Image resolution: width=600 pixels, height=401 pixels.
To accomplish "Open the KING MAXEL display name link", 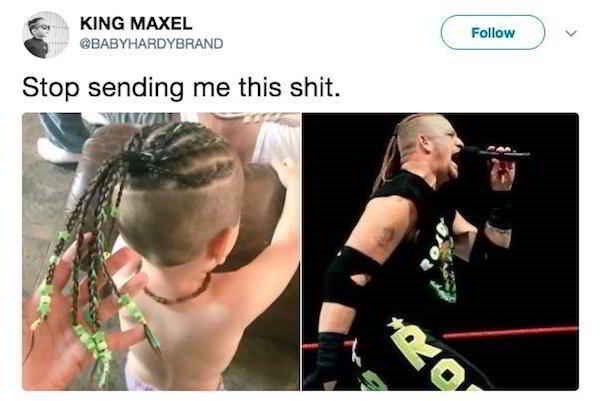I will click(x=136, y=23).
